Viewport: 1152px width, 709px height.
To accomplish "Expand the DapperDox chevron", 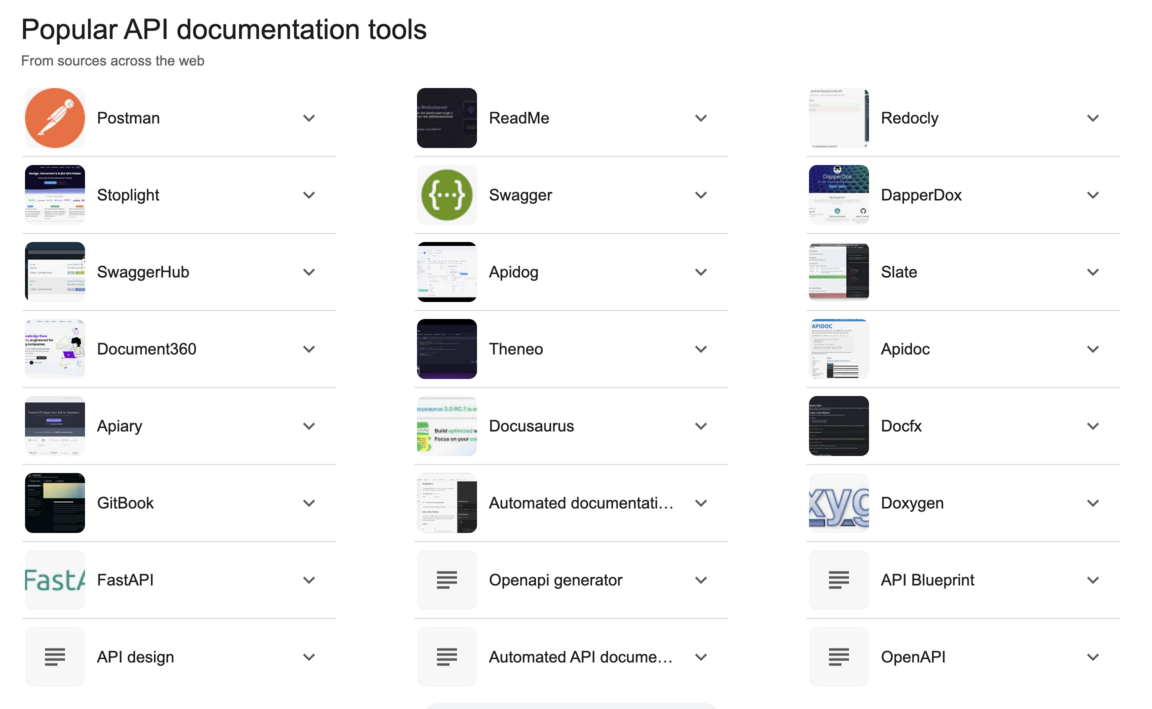I will point(1093,195).
